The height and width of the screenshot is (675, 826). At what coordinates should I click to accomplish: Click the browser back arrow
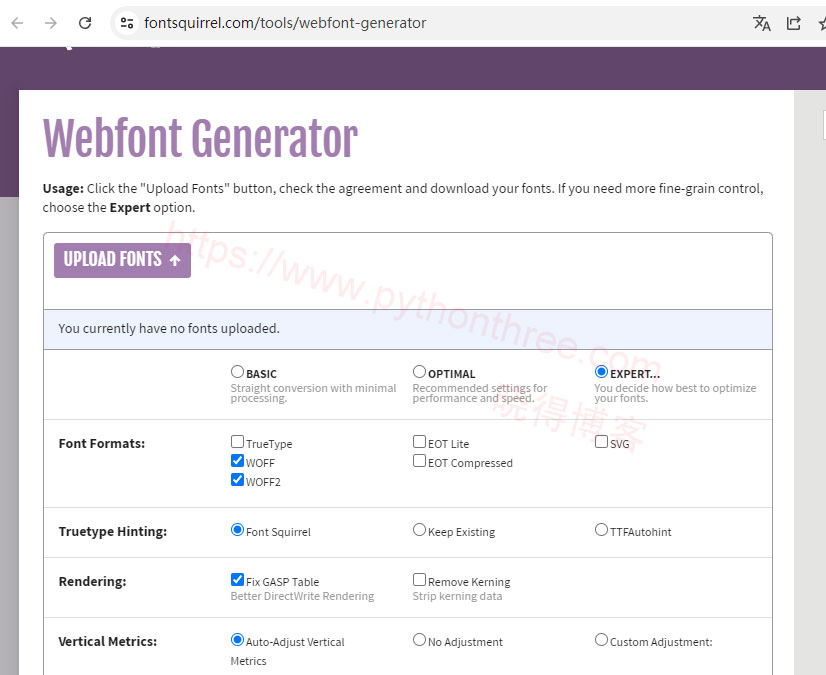17,23
